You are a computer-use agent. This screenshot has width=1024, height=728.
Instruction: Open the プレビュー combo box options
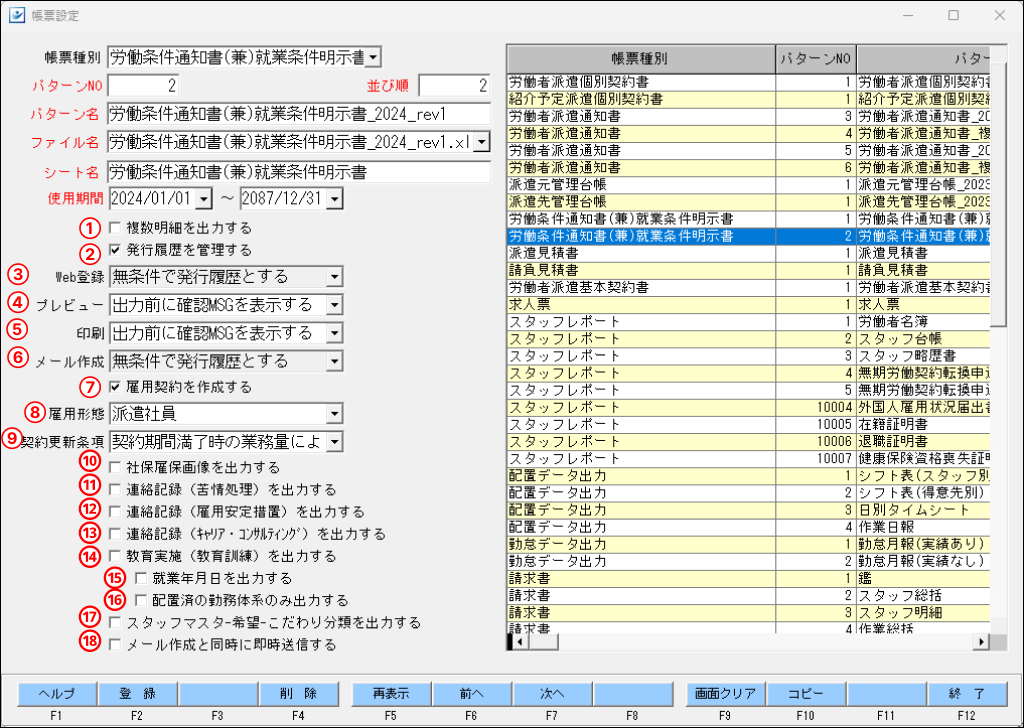click(x=333, y=305)
